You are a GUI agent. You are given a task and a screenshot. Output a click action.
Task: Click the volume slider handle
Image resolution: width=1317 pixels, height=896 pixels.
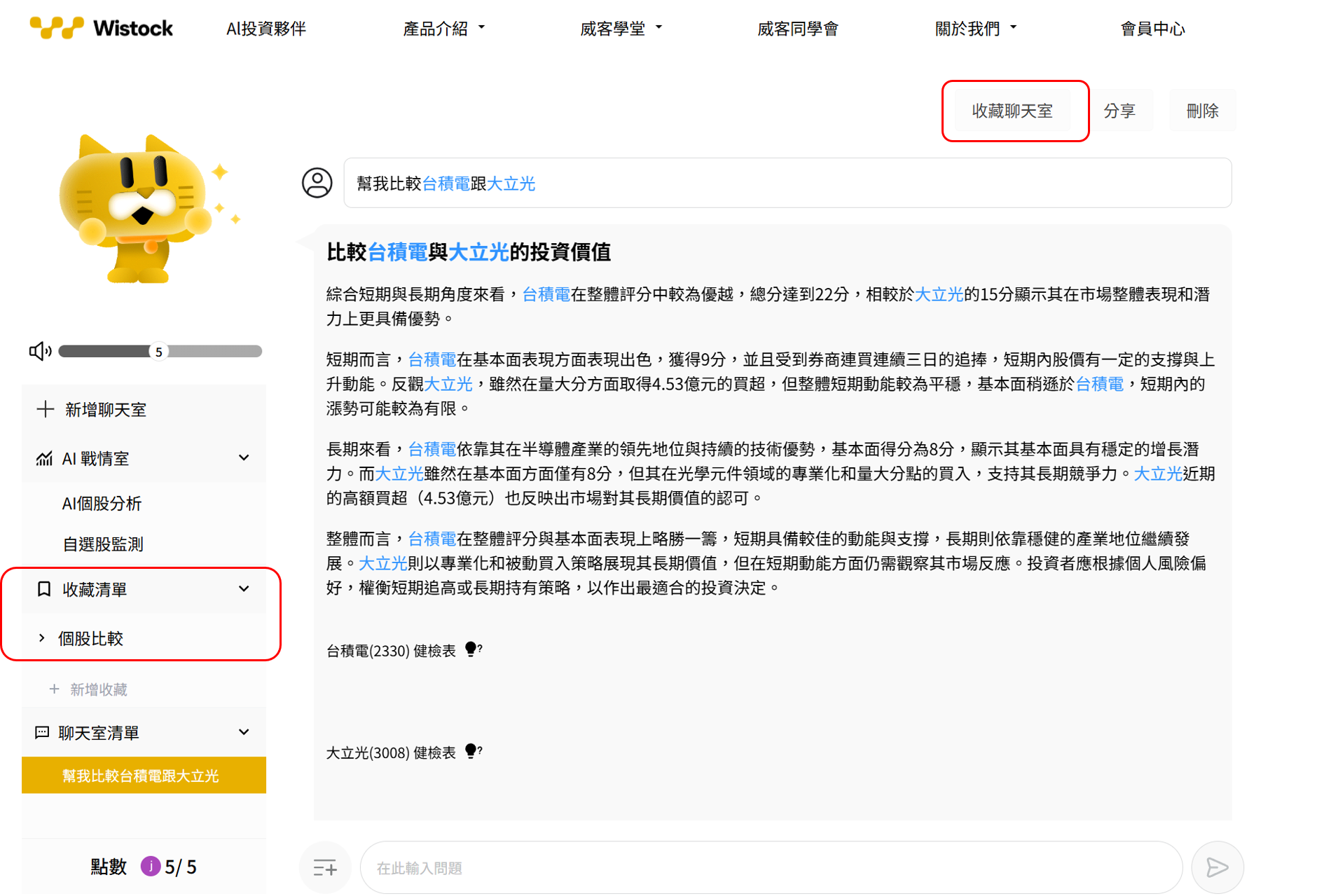point(159,352)
